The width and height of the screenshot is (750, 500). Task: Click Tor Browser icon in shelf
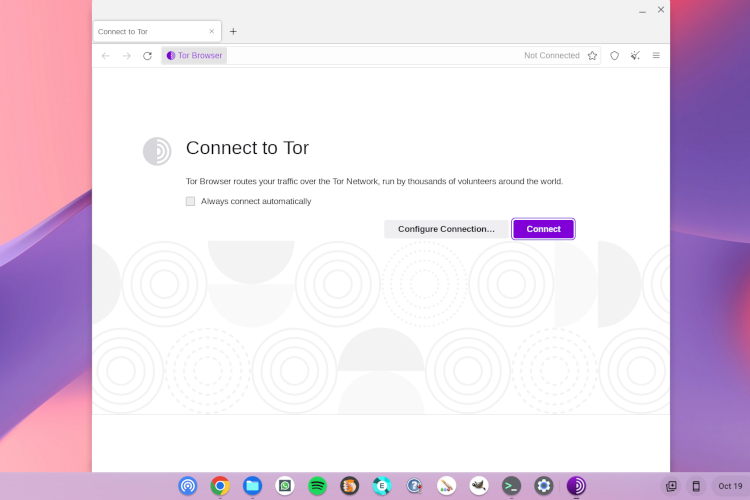point(576,486)
